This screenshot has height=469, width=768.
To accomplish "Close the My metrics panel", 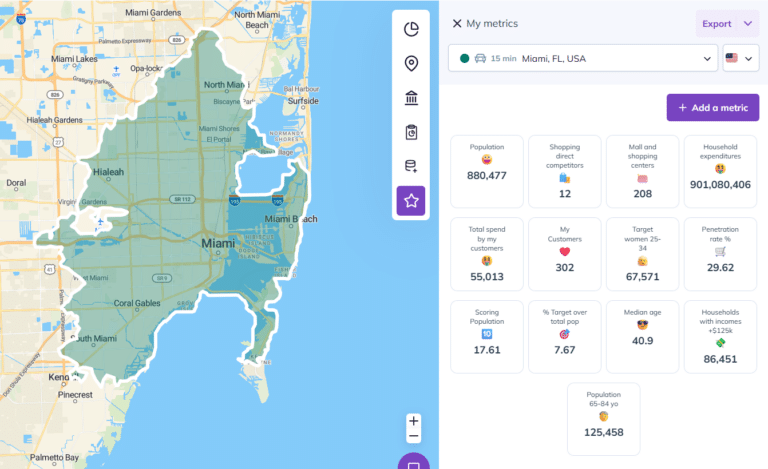I will [x=456, y=23].
